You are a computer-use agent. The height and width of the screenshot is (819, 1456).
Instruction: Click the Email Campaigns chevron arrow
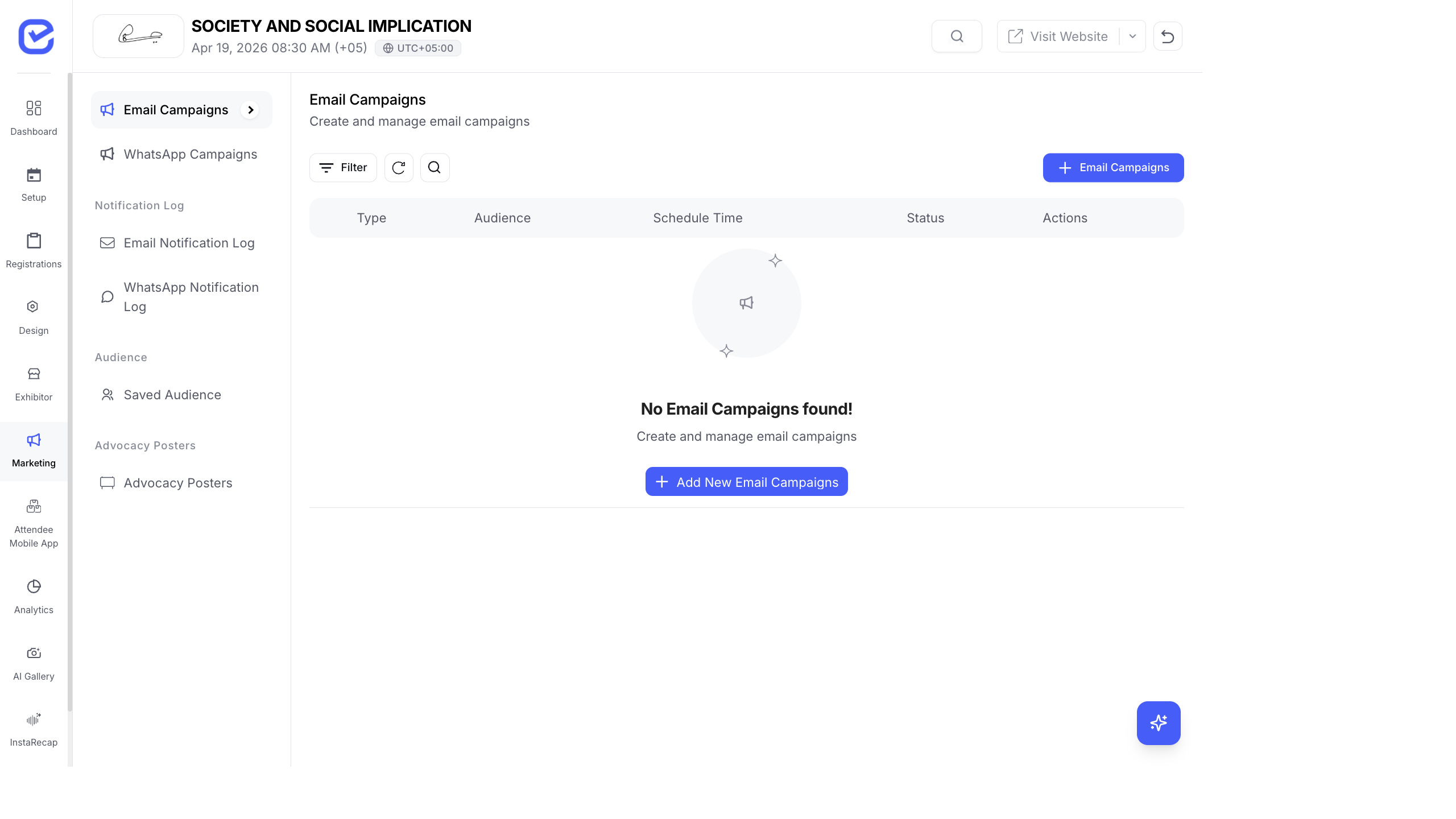point(250,110)
